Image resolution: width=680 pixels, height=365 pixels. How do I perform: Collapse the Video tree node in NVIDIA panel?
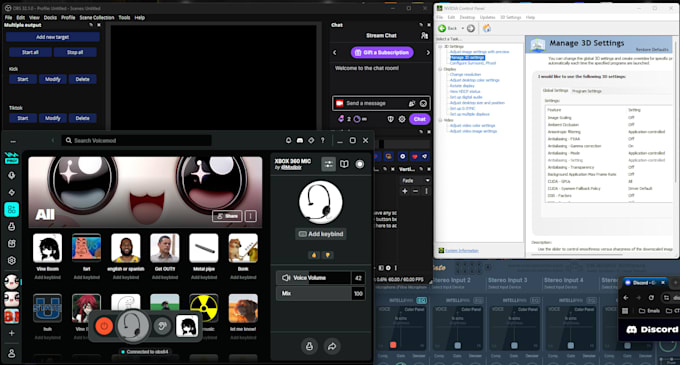pos(440,120)
